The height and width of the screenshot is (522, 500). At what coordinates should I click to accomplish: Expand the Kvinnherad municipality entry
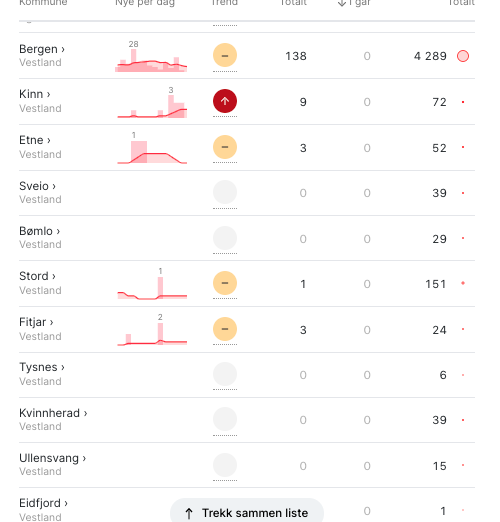click(x=53, y=413)
